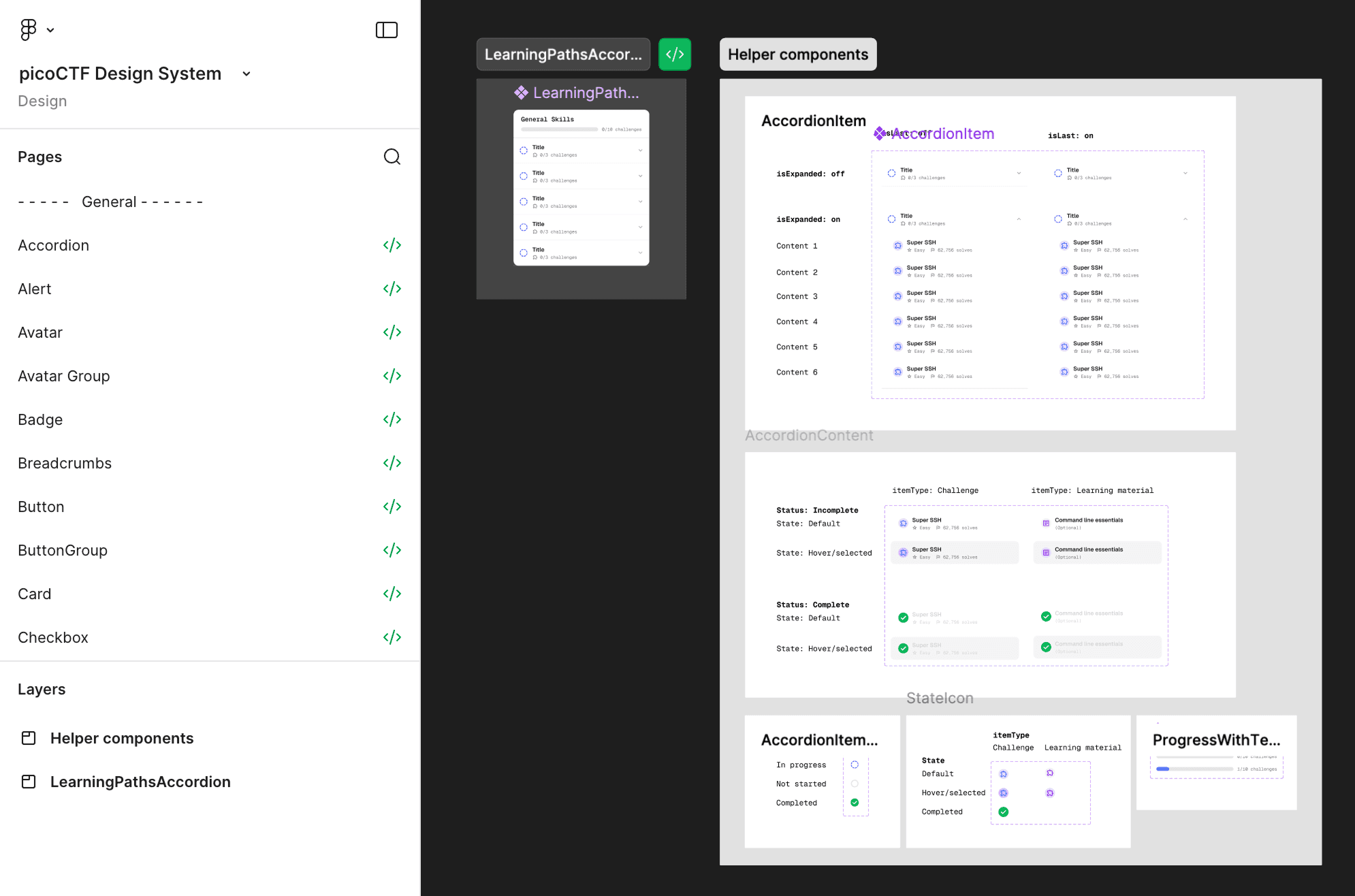Click the code icon next to Accordion page
1355x896 pixels.
(x=392, y=245)
